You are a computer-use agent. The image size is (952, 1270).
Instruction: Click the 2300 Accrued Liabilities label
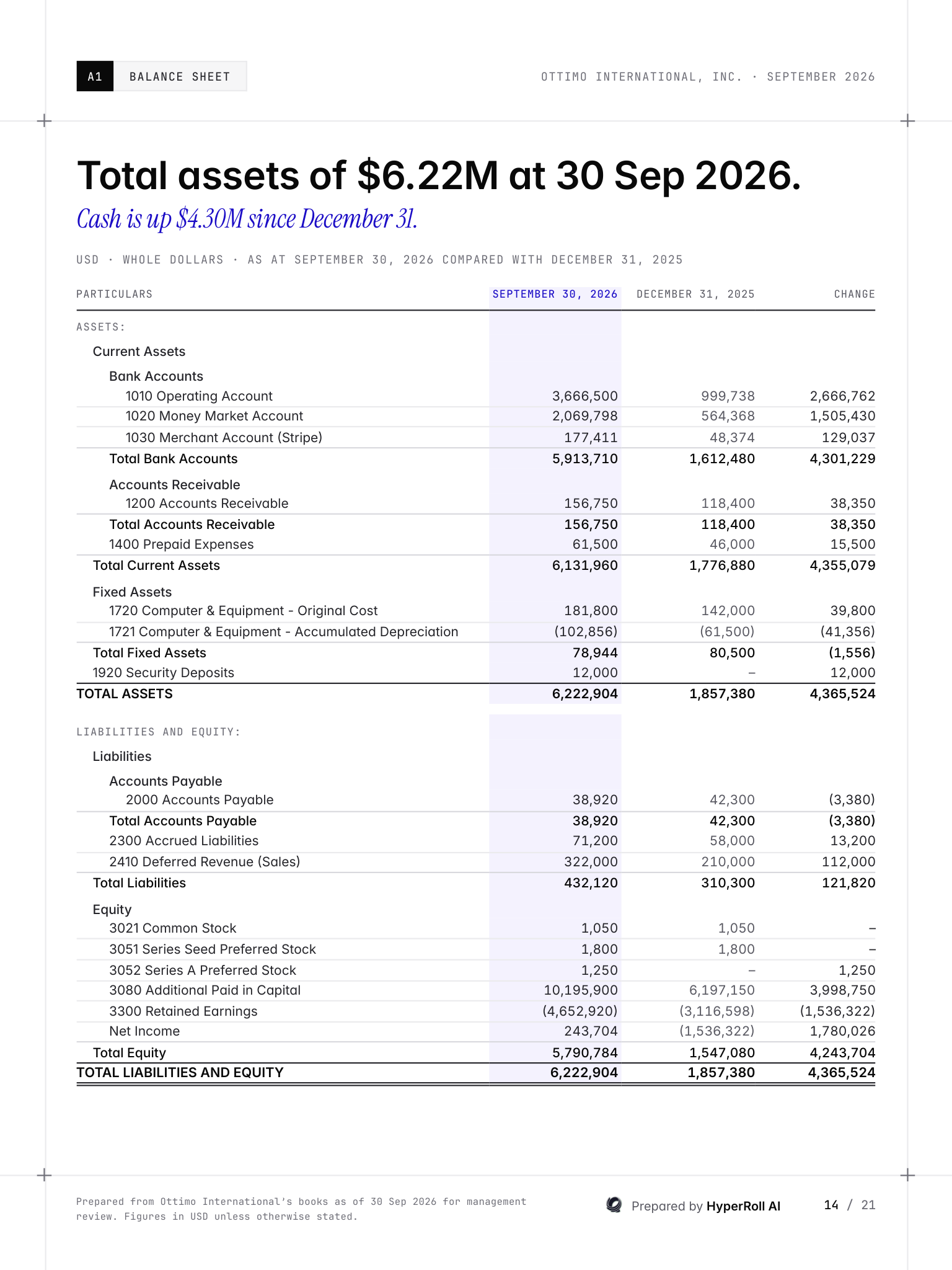pos(184,840)
